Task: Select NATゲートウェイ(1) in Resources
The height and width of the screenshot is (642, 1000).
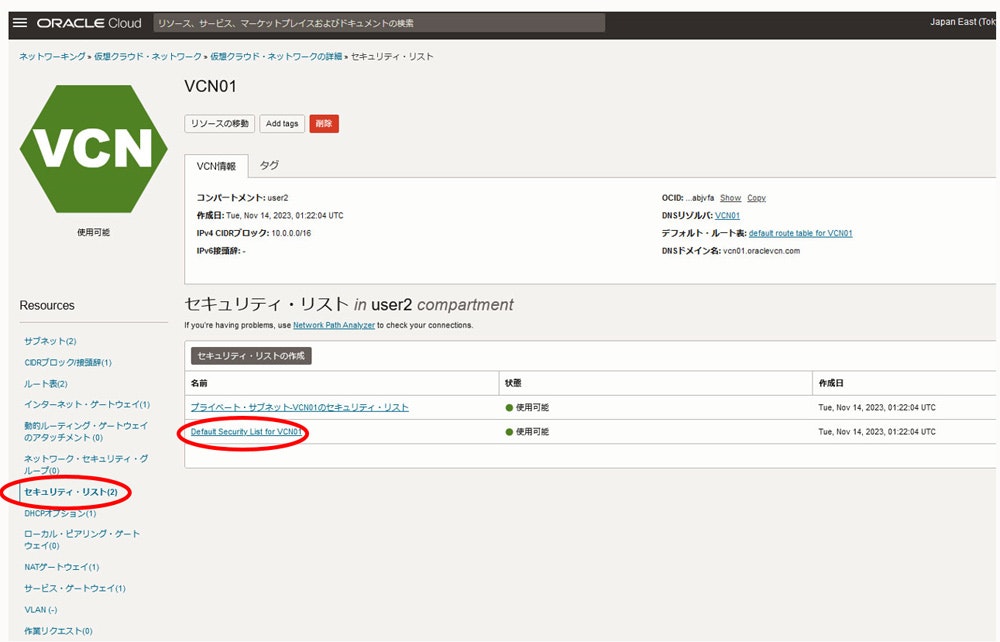Action: (62, 567)
